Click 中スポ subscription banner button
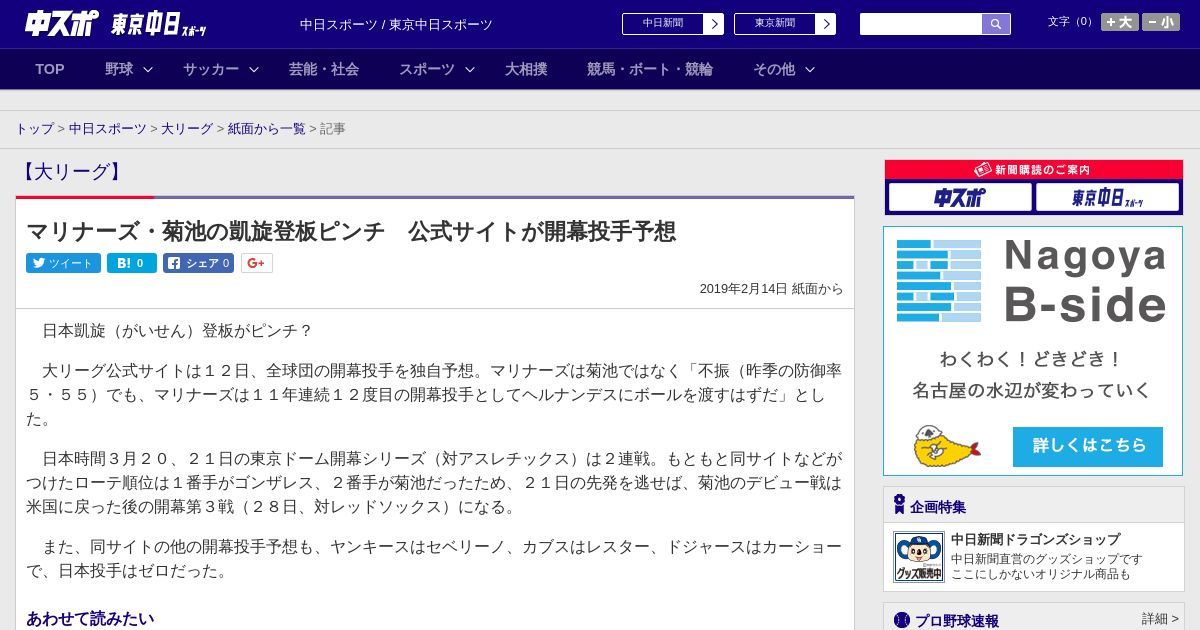 [x=960, y=197]
